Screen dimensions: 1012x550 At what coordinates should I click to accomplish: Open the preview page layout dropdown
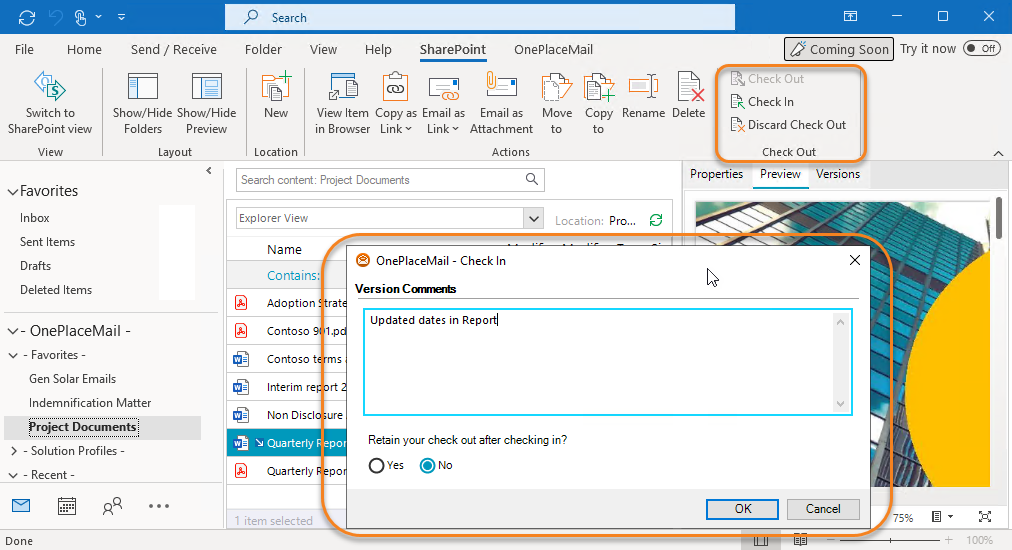pos(942,516)
